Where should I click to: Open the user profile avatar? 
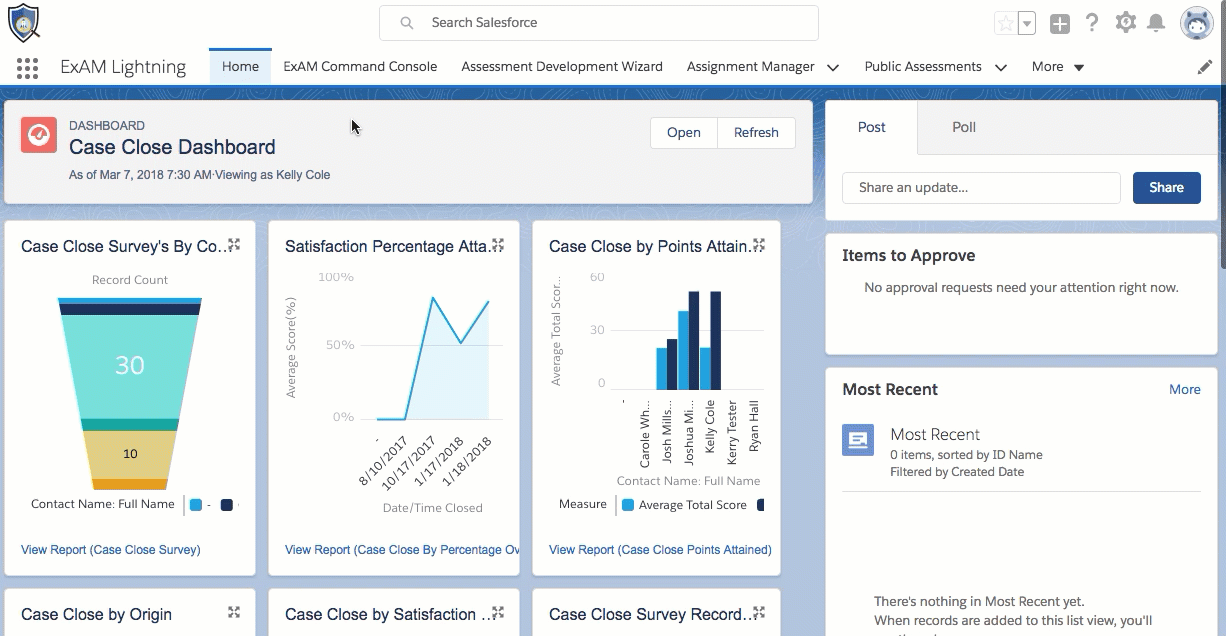(x=1196, y=23)
